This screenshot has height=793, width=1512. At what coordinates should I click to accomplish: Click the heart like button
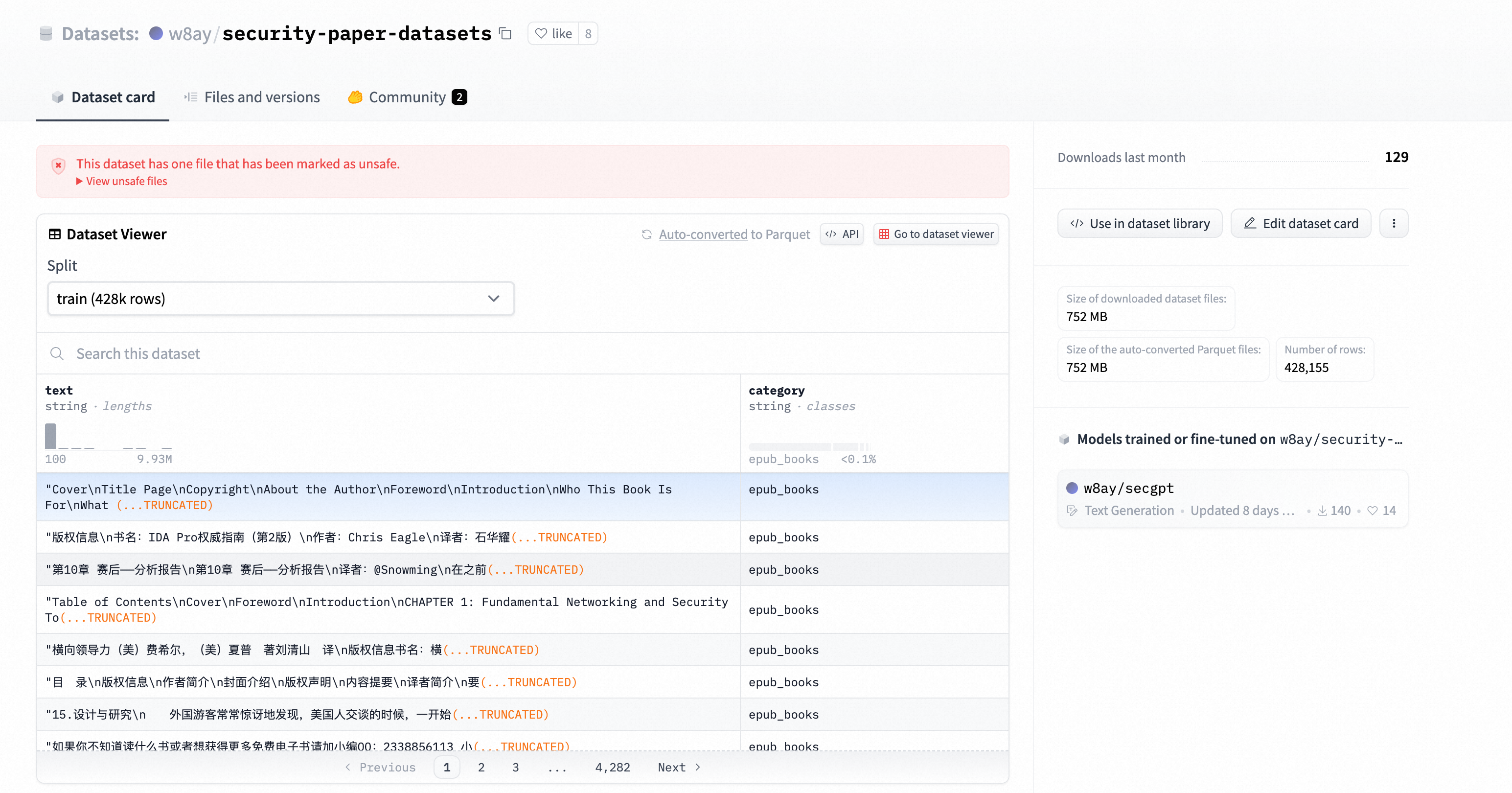tap(553, 33)
